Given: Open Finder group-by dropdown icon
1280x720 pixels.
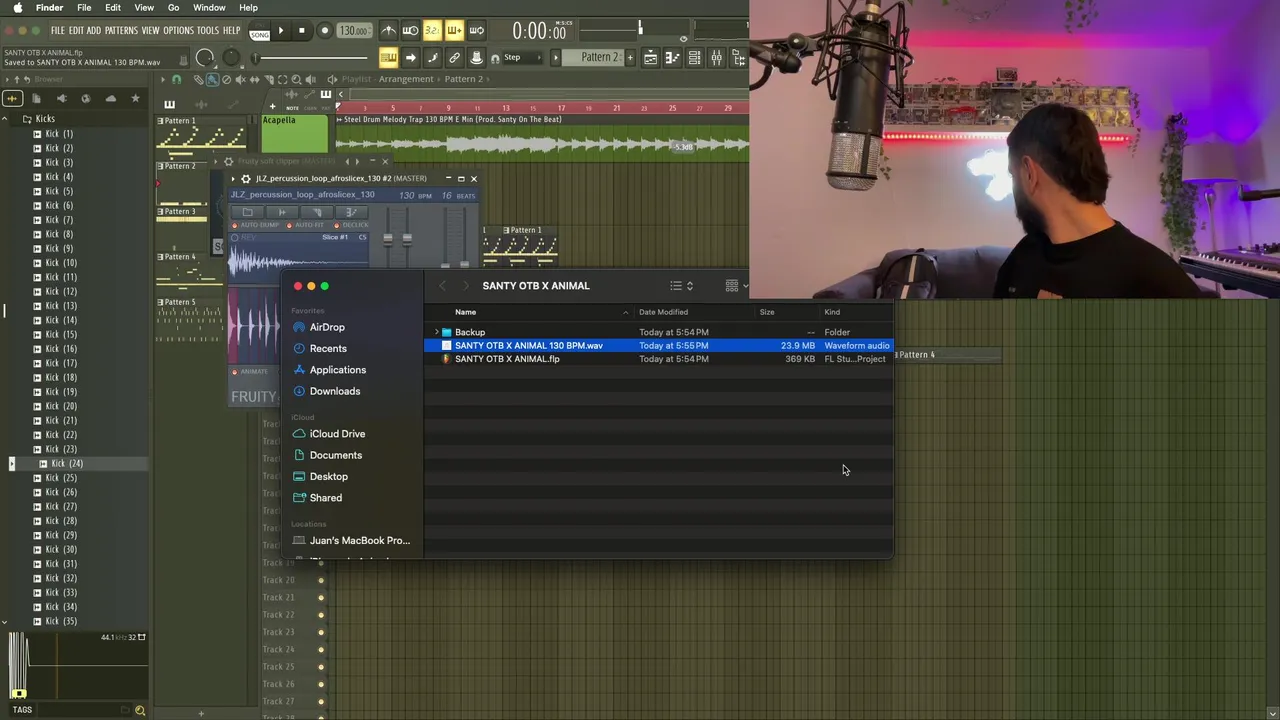Looking at the screenshot, I should pos(735,286).
